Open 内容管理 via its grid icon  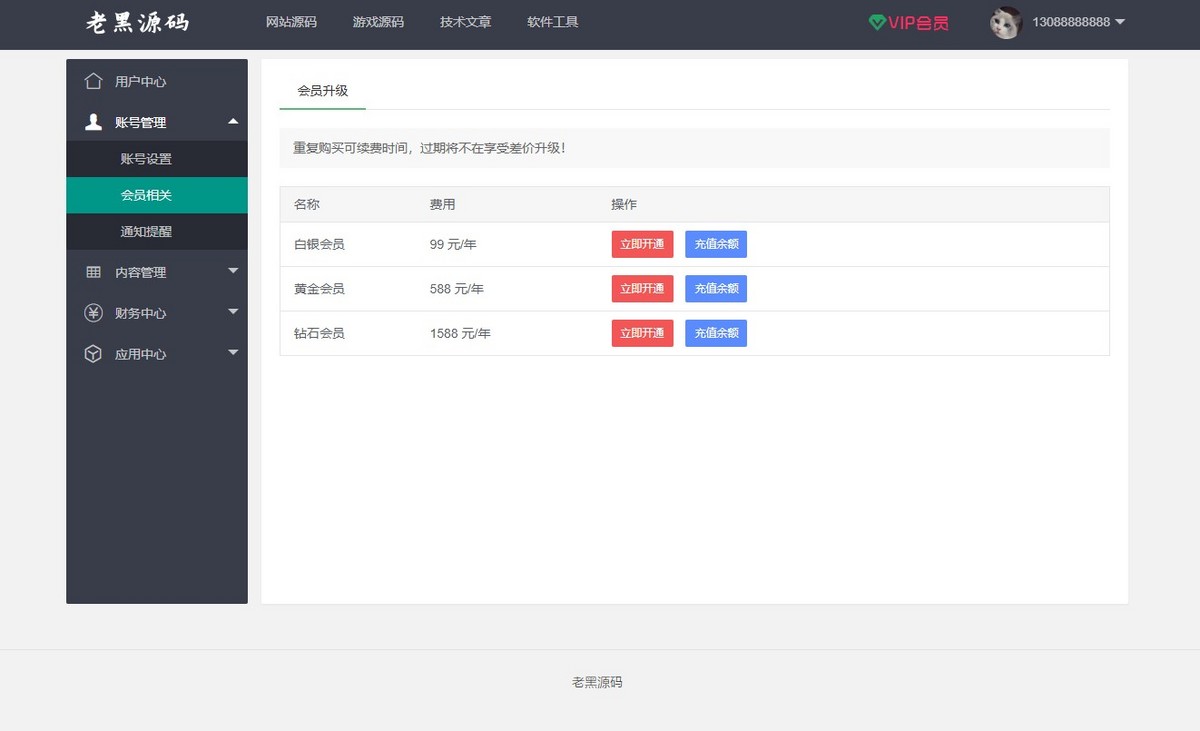coord(92,271)
